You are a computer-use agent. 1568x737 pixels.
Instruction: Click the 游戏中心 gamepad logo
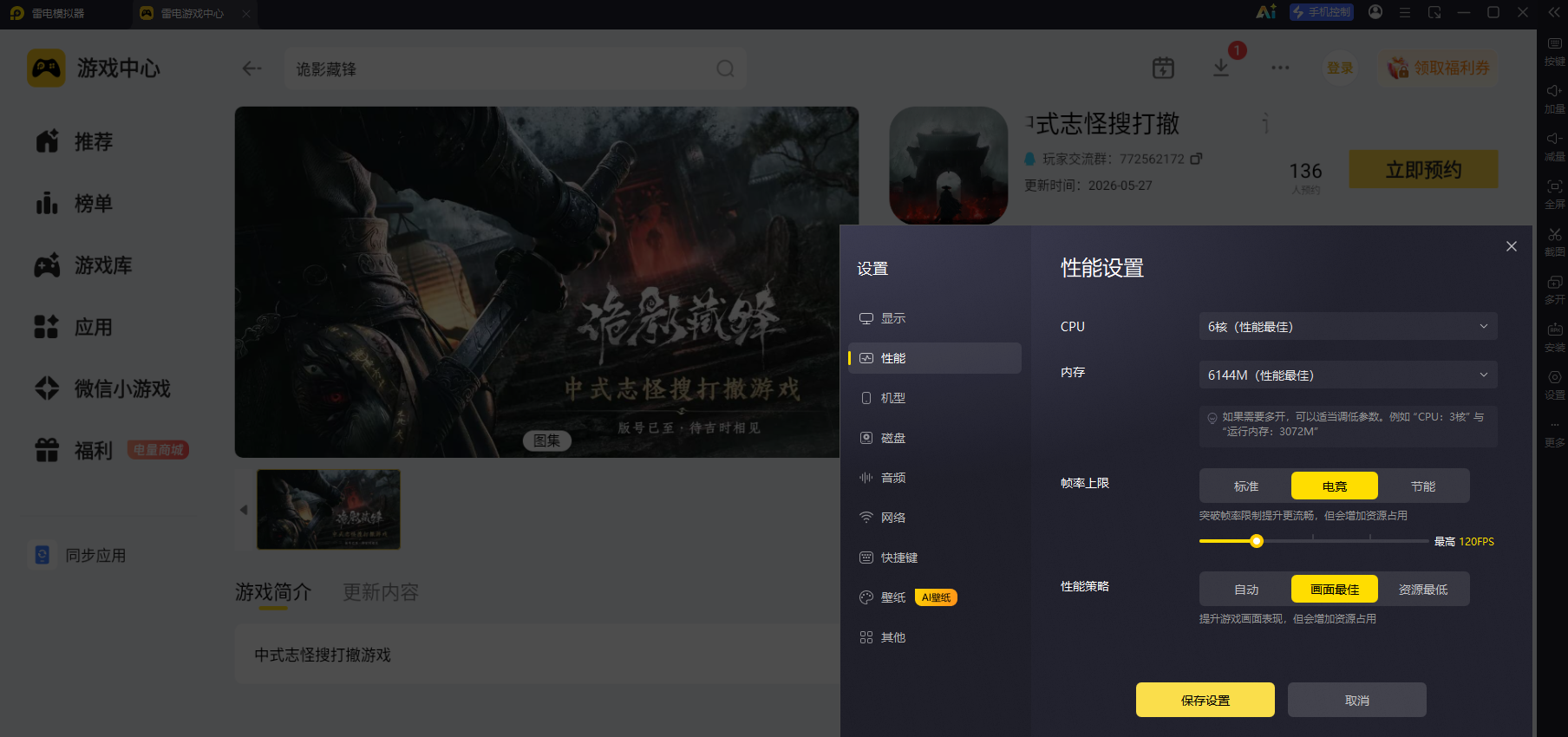pyautogui.click(x=46, y=68)
